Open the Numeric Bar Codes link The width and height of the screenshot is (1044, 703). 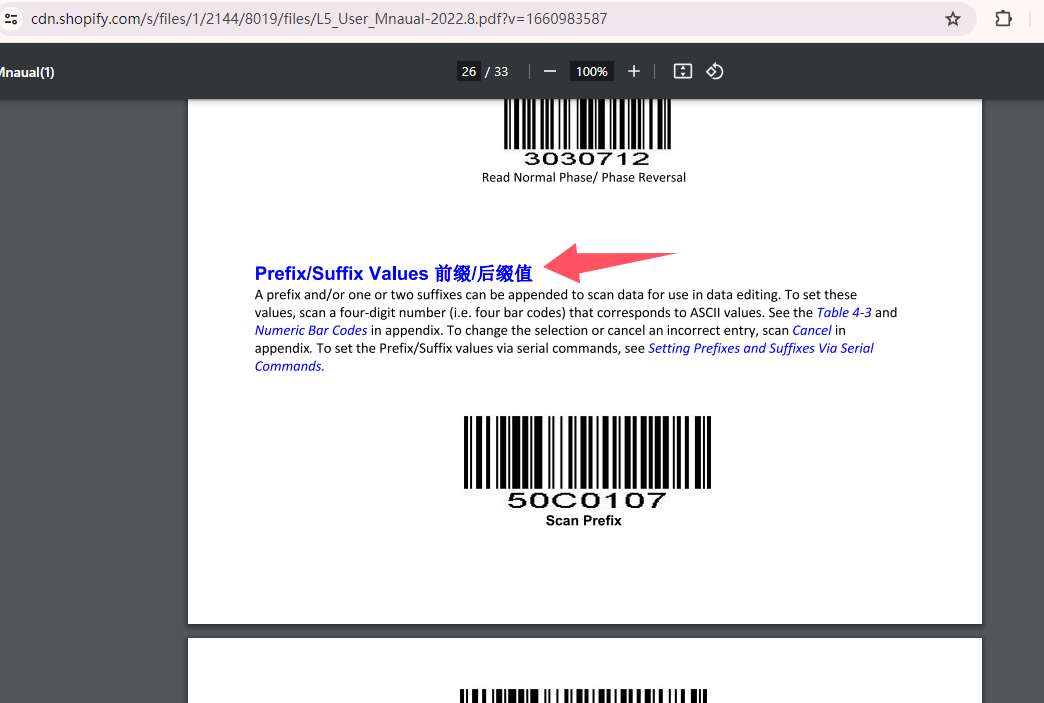(311, 330)
